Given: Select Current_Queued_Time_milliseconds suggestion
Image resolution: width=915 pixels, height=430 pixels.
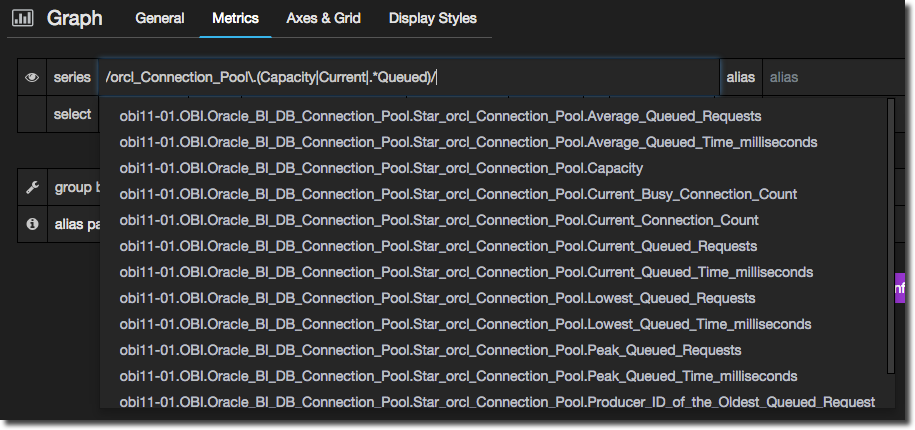Looking at the screenshot, I should pos(466,272).
